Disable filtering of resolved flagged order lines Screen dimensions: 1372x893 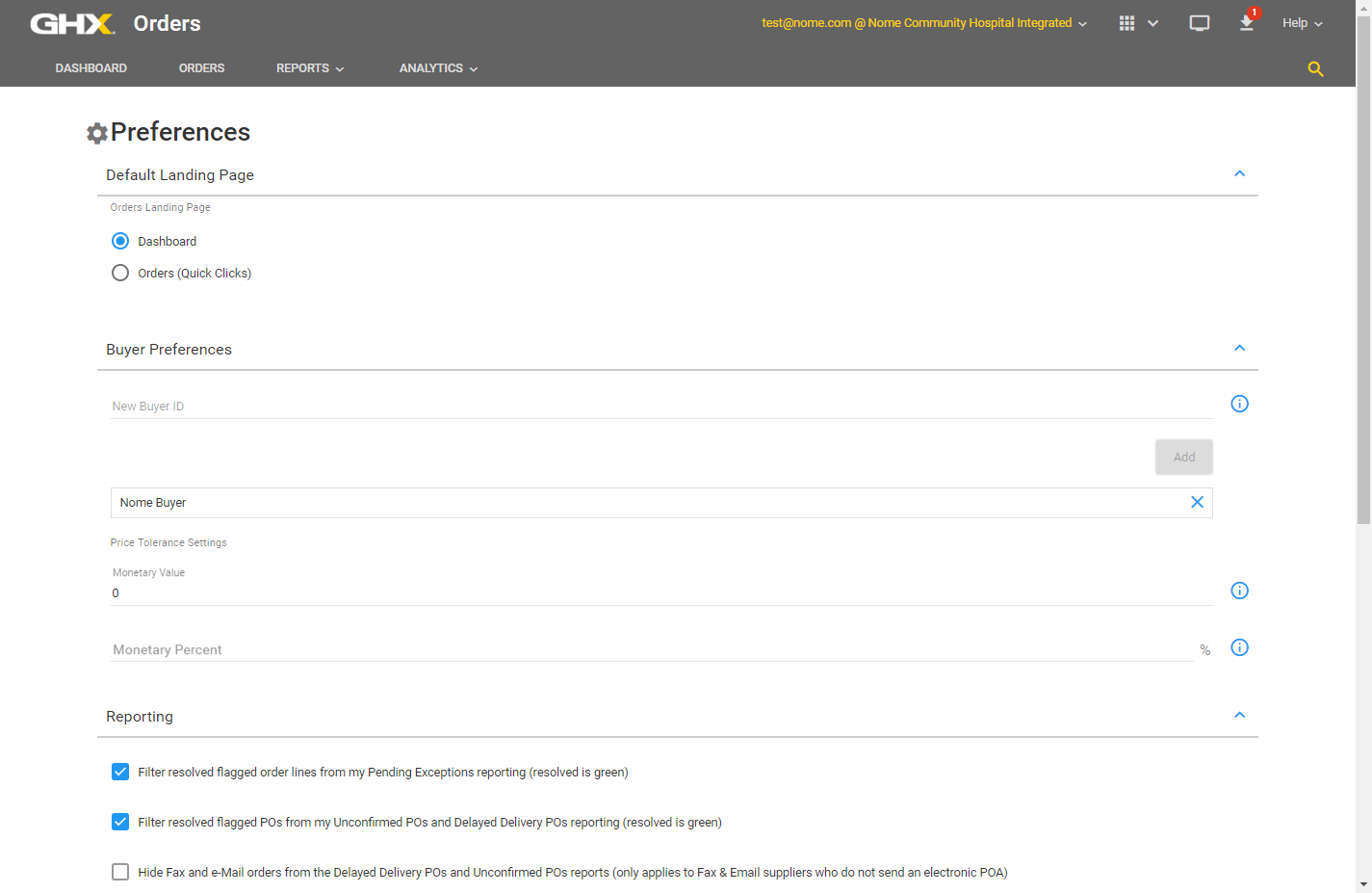(x=119, y=772)
